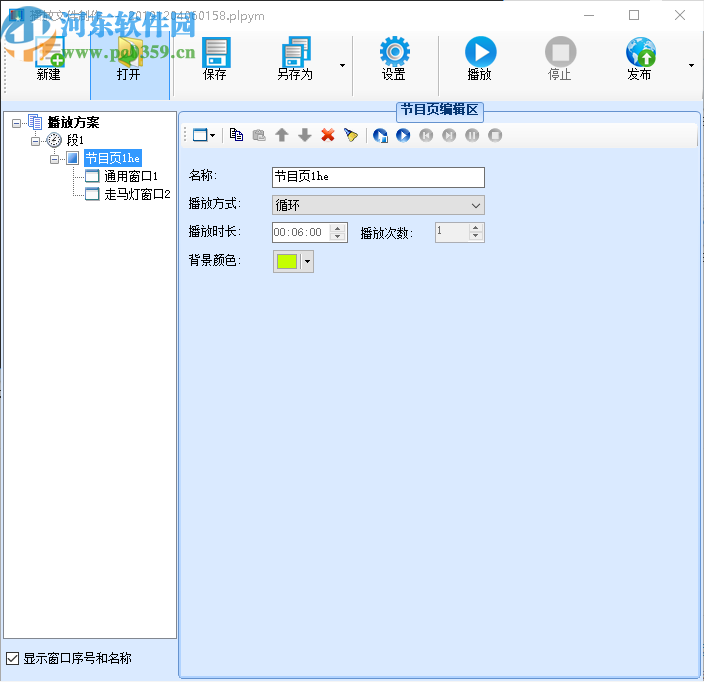
Task: Click the yellow-green 背景颜色 swatch
Action: pyautogui.click(x=287, y=261)
